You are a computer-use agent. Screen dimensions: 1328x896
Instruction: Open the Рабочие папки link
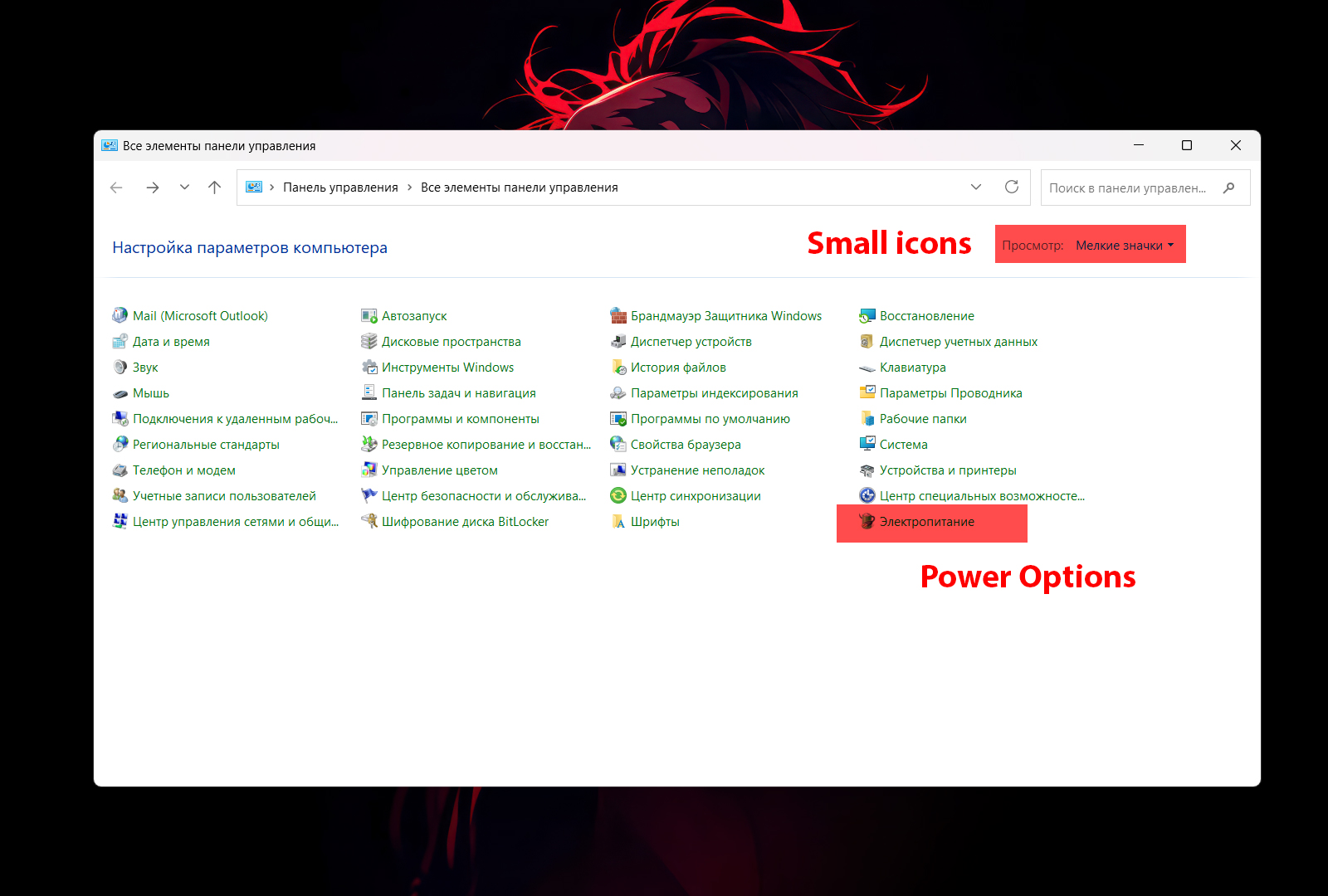923,419
